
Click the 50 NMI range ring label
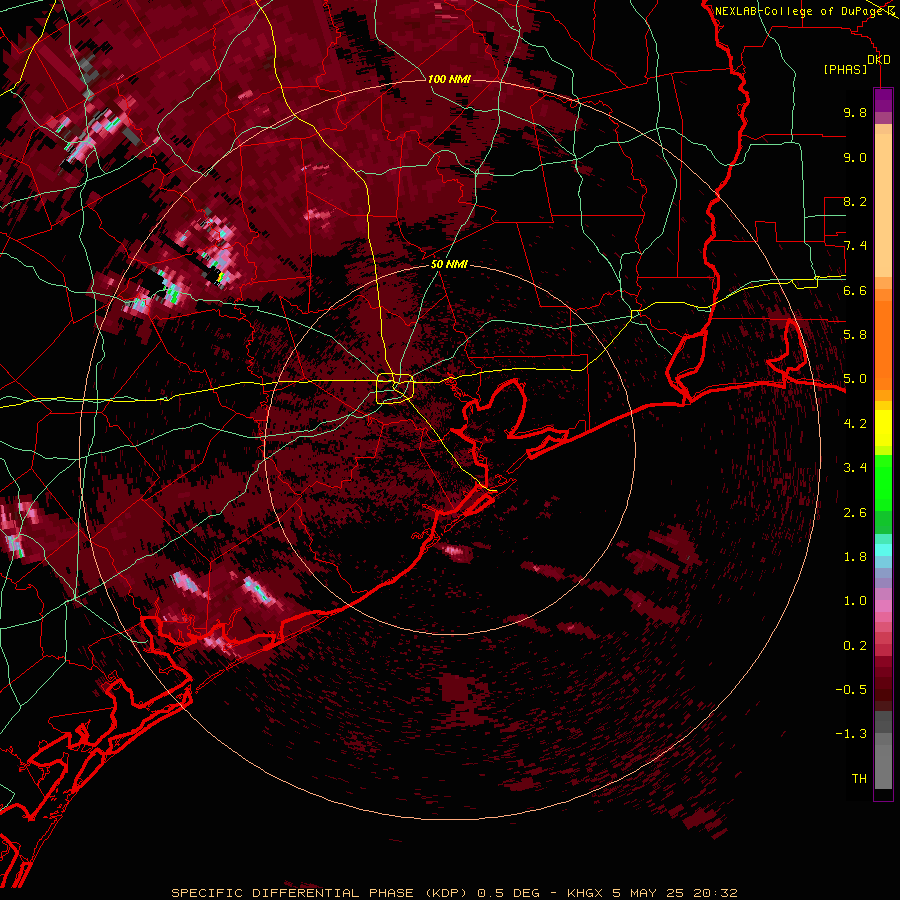pyautogui.click(x=449, y=265)
